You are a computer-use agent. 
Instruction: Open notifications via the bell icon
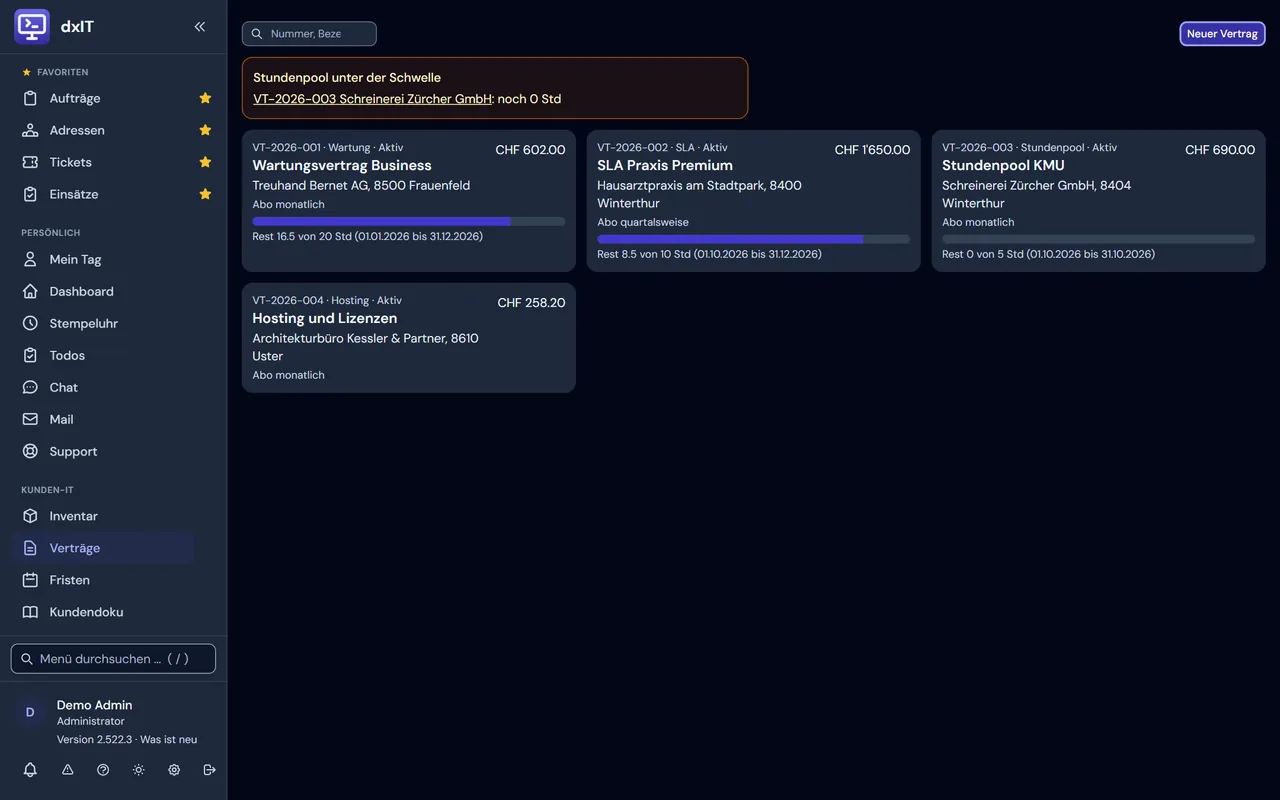(x=30, y=770)
